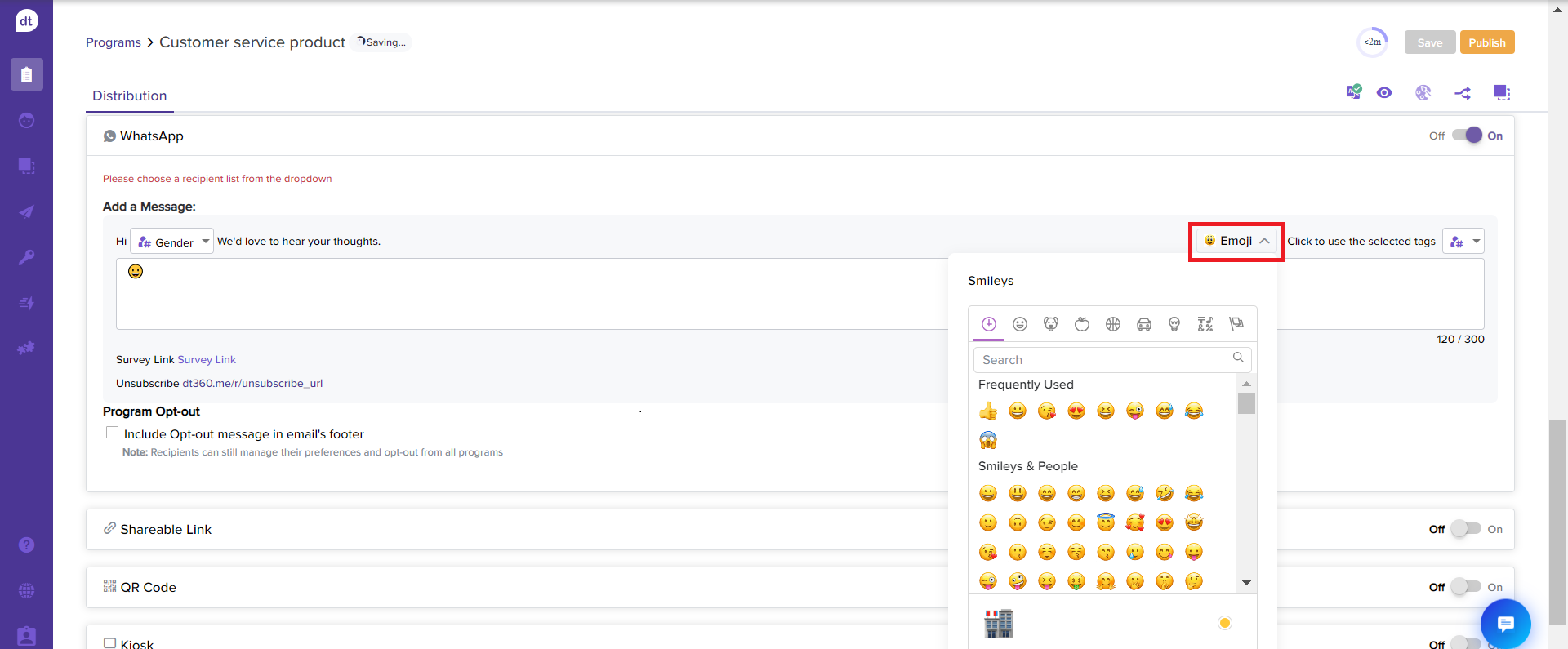Open the Distribution tab
Image resolution: width=1568 pixels, height=649 pixels.
coord(130,96)
